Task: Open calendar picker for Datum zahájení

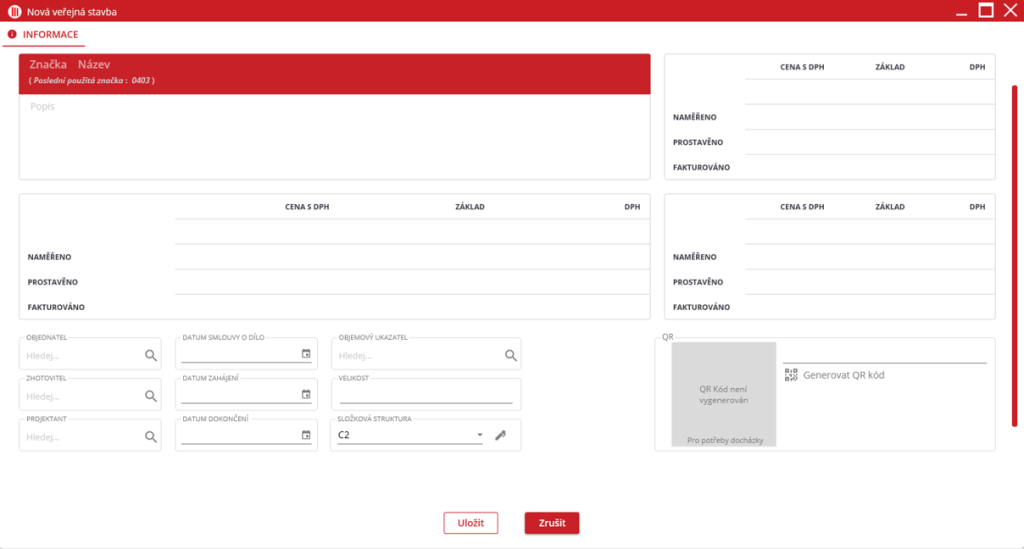Action: tap(306, 395)
